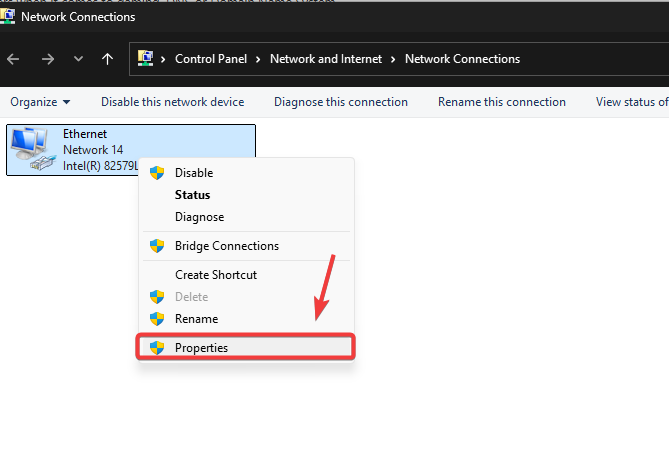The image size is (669, 453).
Task: Click Rename this connection in toolbar
Action: pos(501,102)
